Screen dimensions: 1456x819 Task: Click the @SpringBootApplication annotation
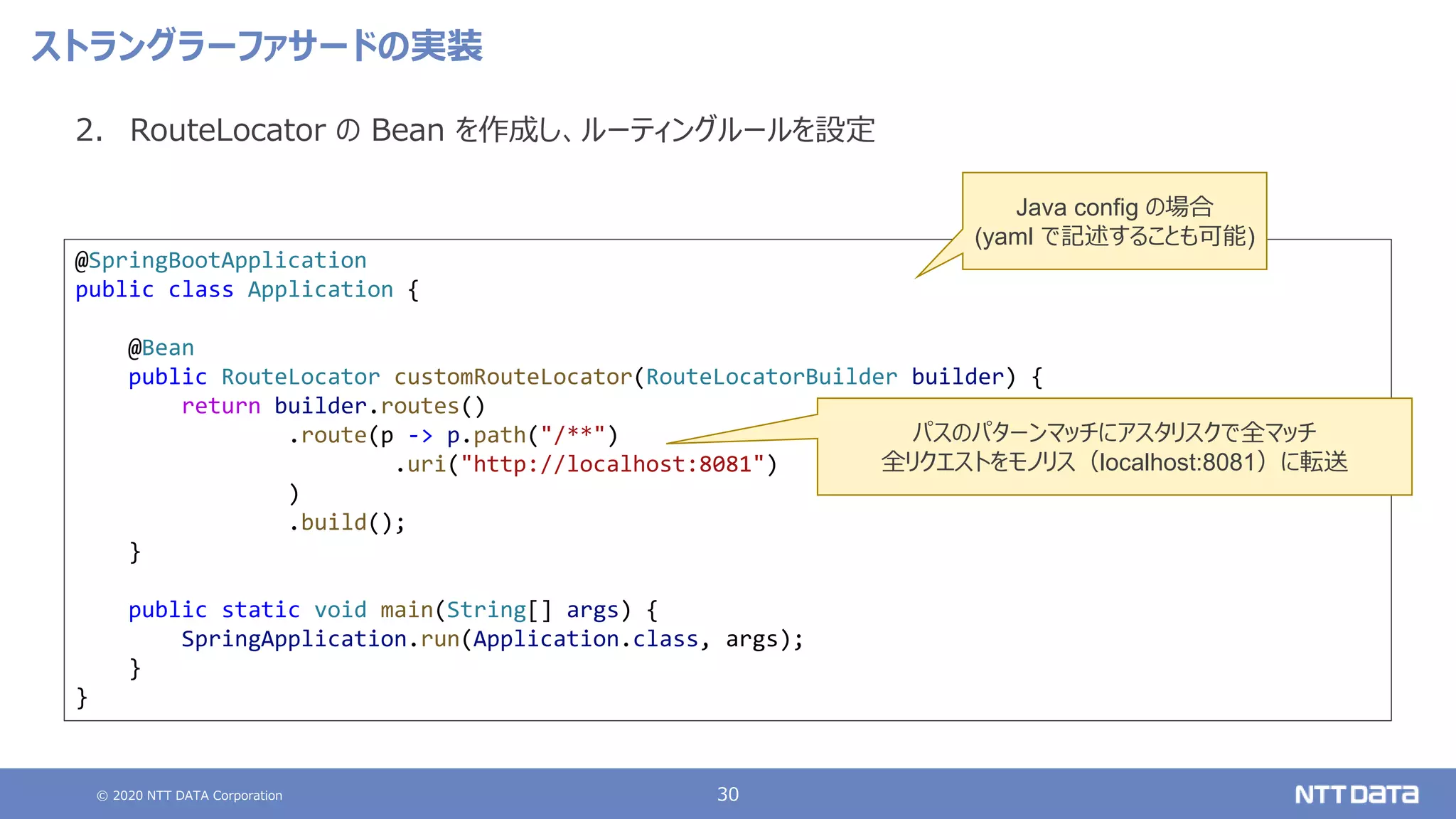(221, 260)
